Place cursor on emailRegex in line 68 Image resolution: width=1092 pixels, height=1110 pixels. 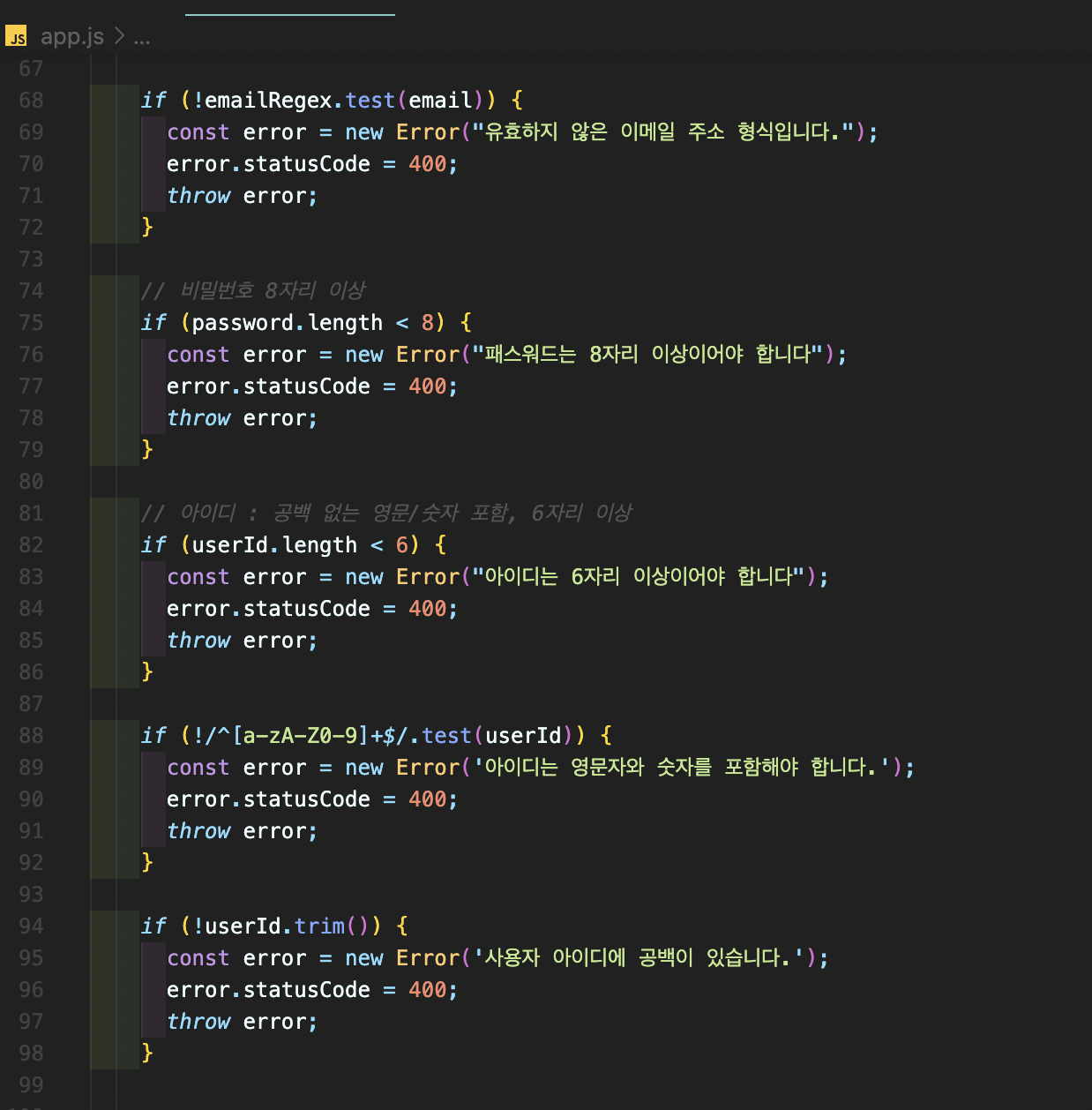point(268,101)
